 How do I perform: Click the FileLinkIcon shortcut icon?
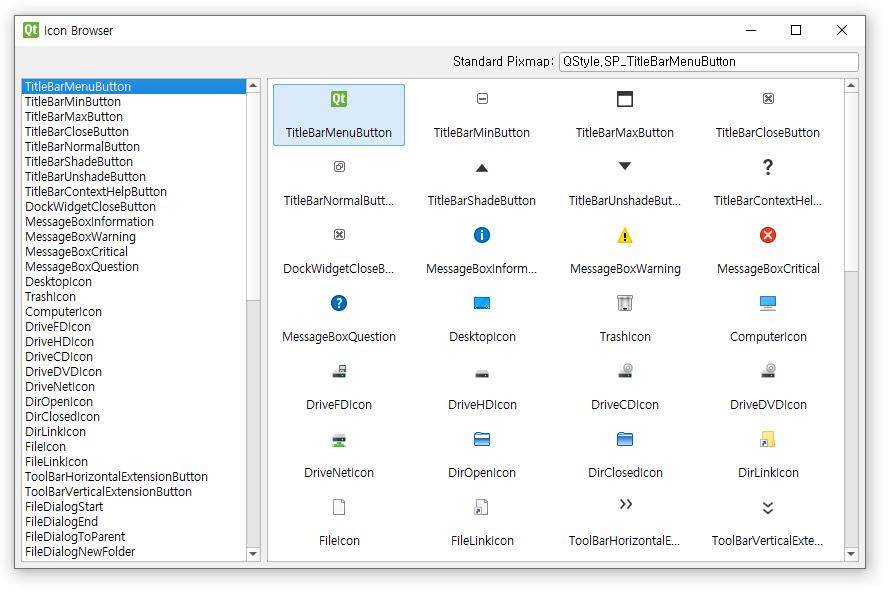(482, 507)
